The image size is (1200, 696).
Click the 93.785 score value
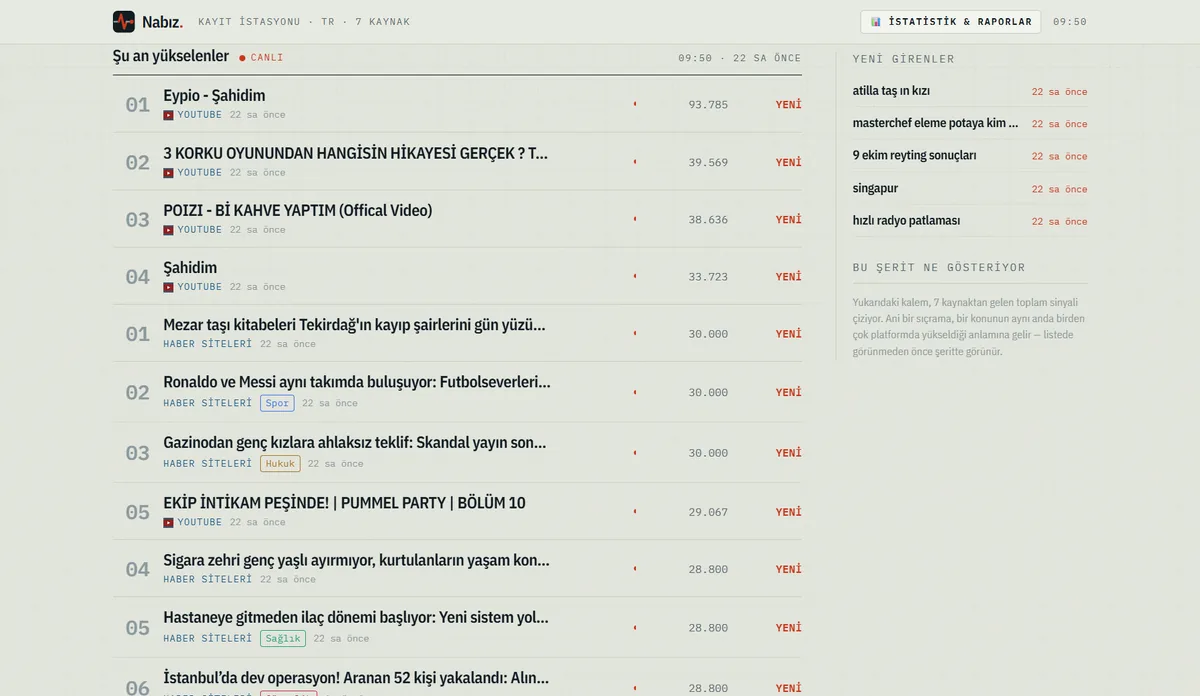click(708, 104)
